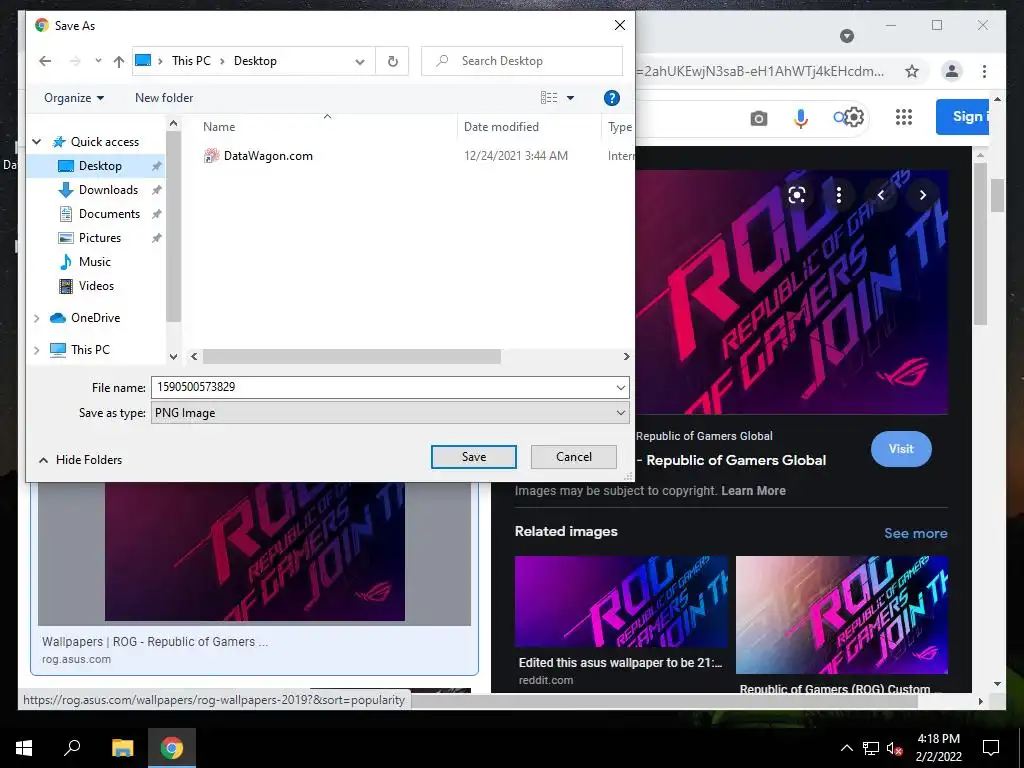Open the network tray icon
This screenshot has width=1024, height=768.
point(871,748)
